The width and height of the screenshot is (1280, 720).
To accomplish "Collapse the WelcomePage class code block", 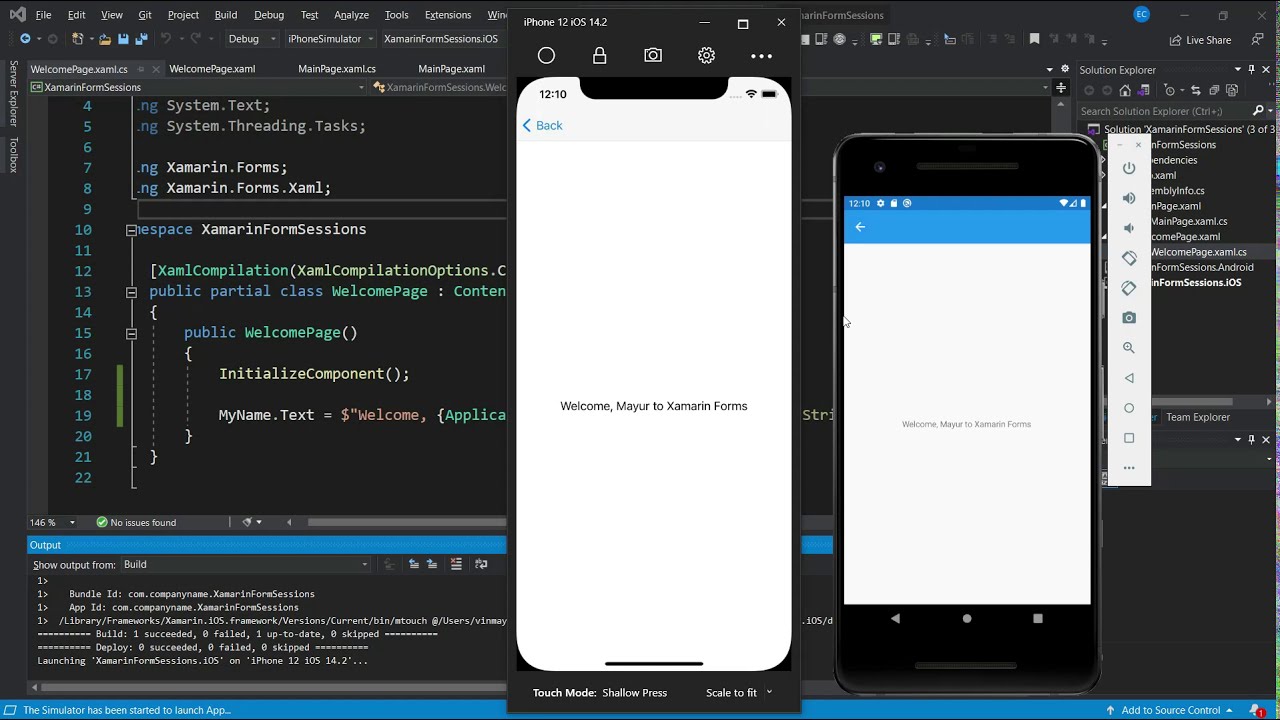I will (x=131, y=292).
